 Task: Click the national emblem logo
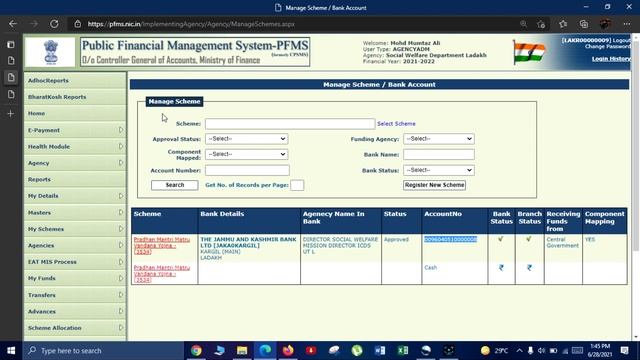[51, 52]
